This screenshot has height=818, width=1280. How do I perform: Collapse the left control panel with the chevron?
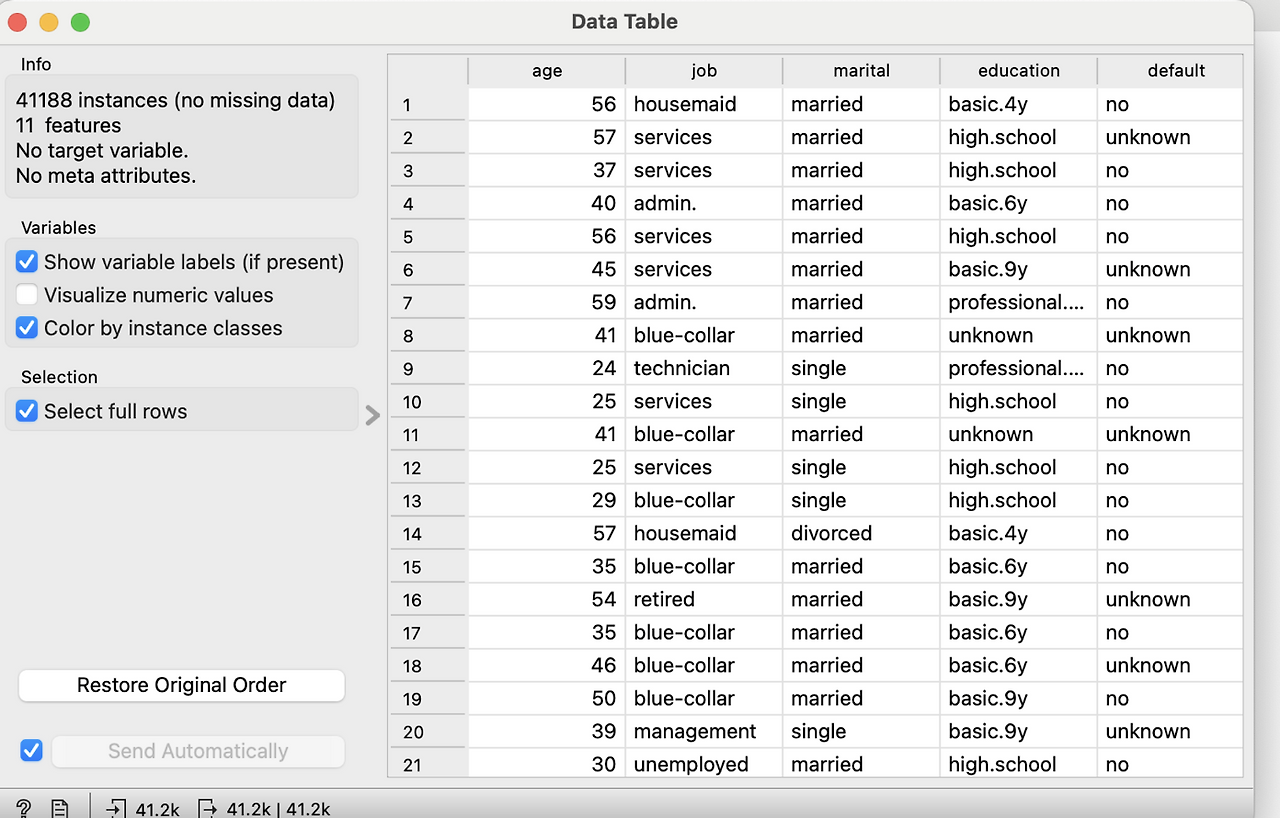point(373,415)
